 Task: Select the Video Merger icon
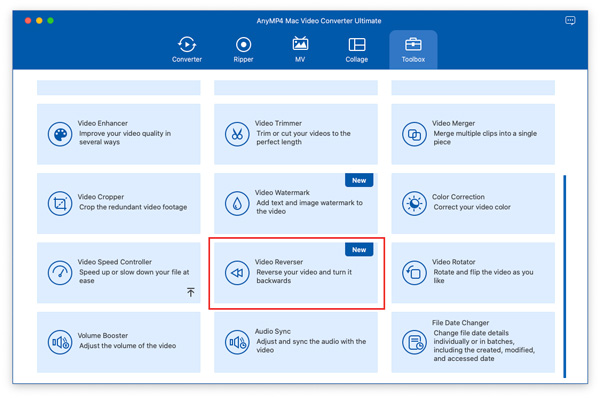414,134
